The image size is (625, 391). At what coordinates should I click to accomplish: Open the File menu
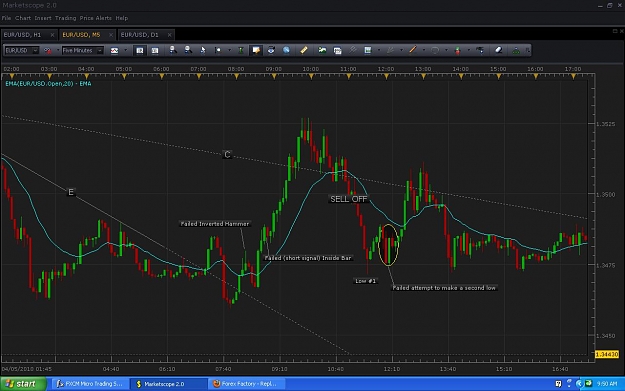point(6,18)
